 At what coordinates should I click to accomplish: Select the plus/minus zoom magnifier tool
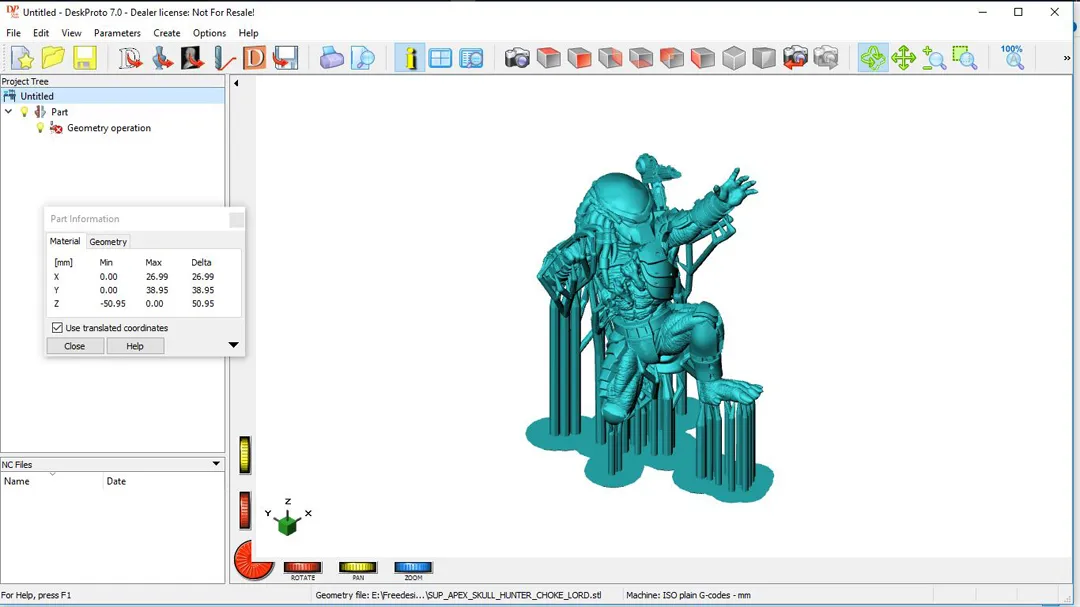934,58
